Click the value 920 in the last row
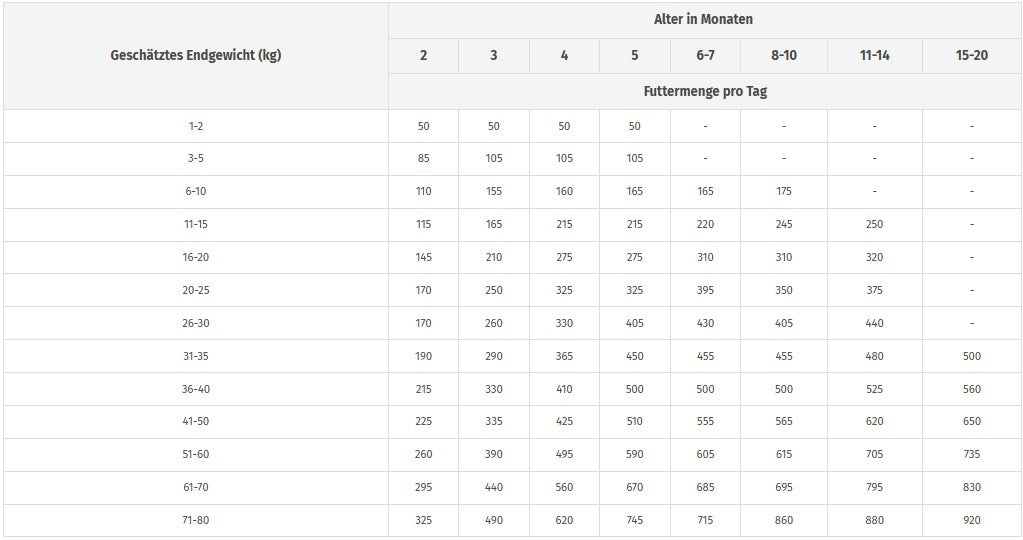 tap(971, 520)
